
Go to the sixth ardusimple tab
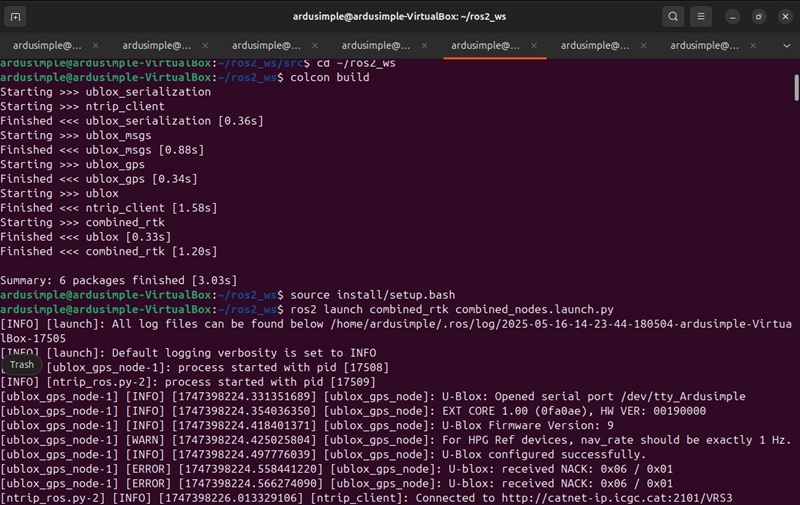pyautogui.click(x=594, y=46)
